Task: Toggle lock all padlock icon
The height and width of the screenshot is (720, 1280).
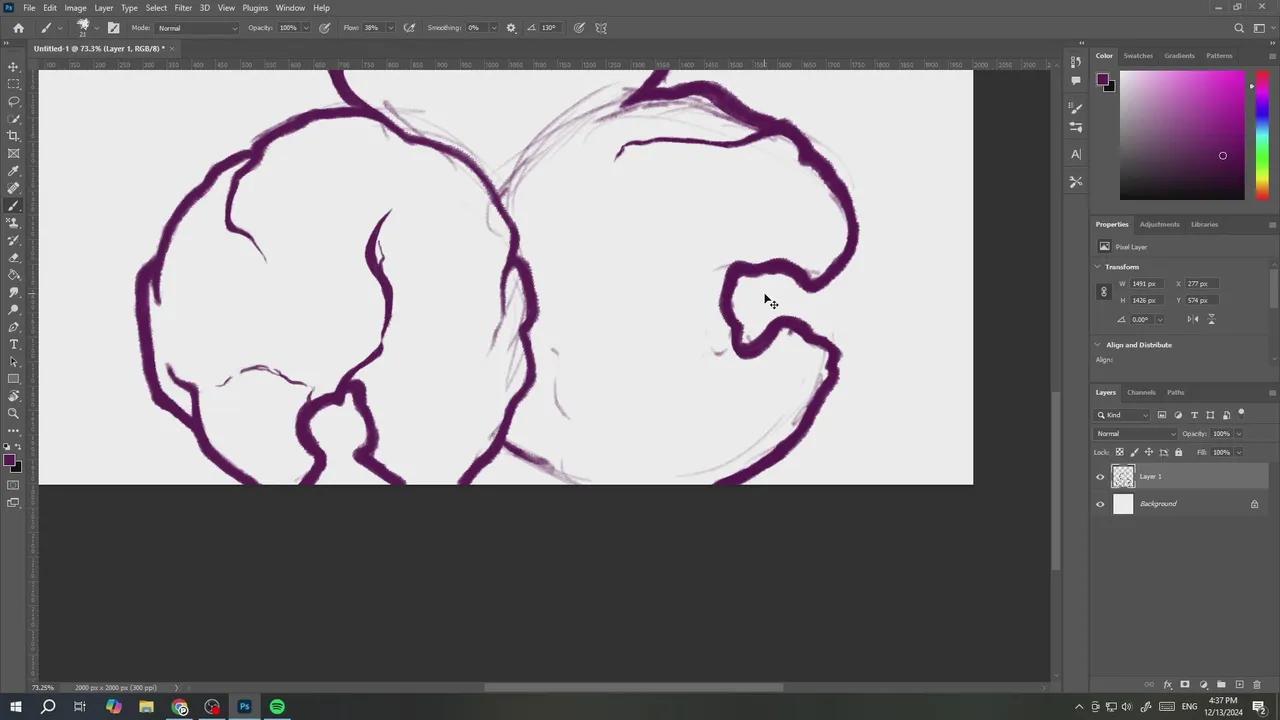Action: (1178, 452)
